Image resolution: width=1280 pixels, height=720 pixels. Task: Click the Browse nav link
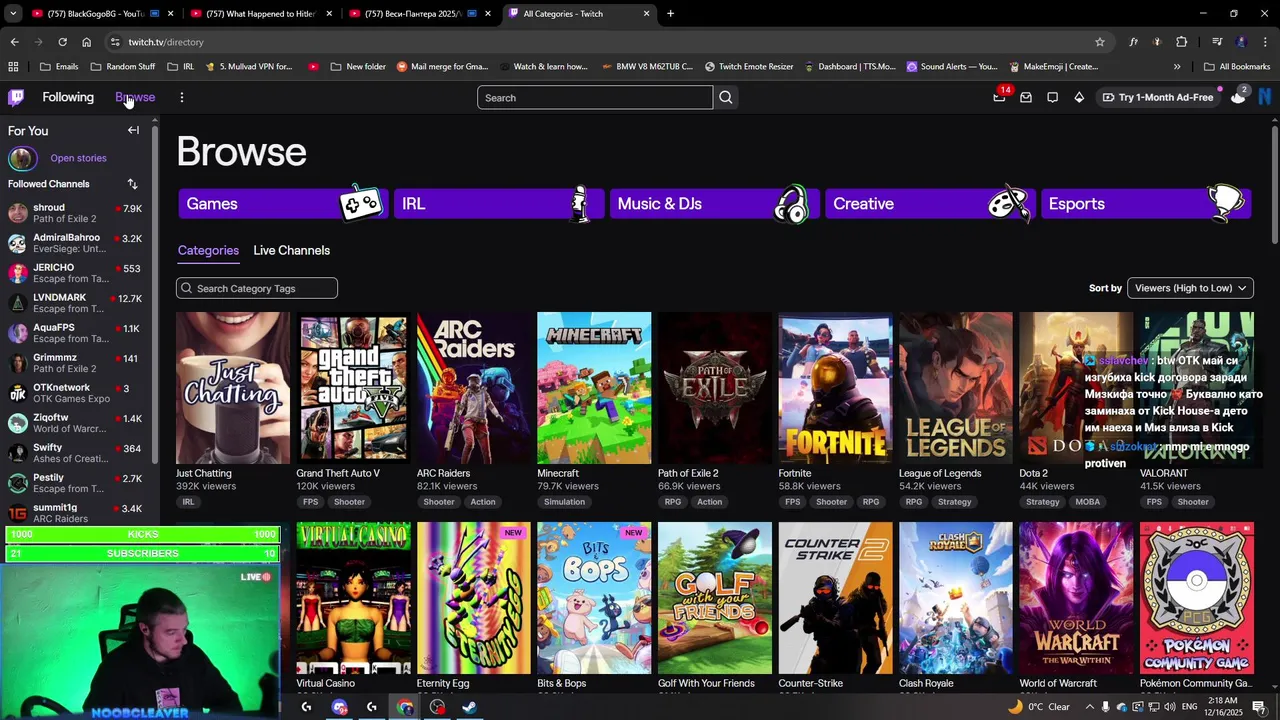tap(135, 97)
